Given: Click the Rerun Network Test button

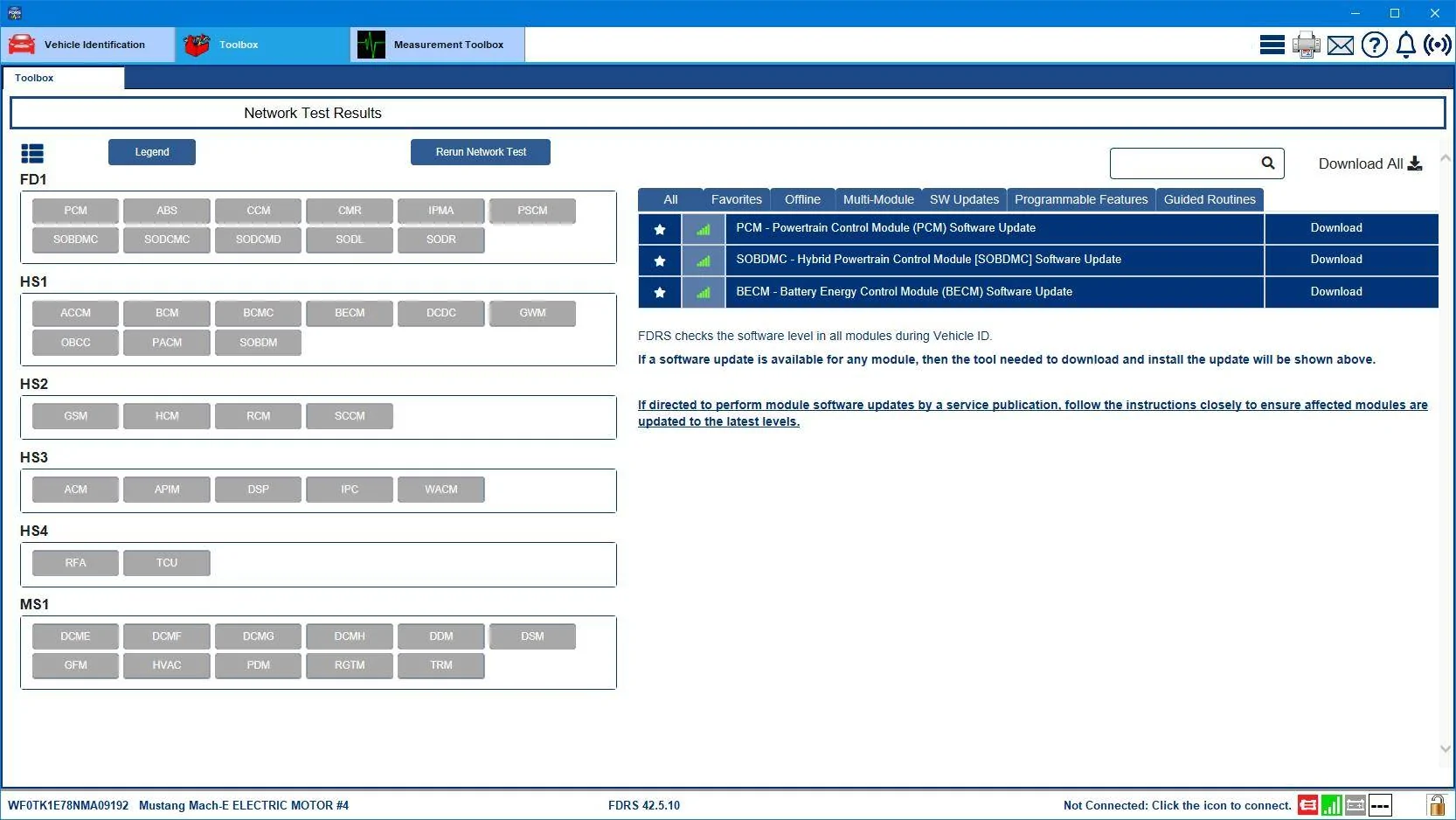Looking at the screenshot, I should [x=481, y=152].
